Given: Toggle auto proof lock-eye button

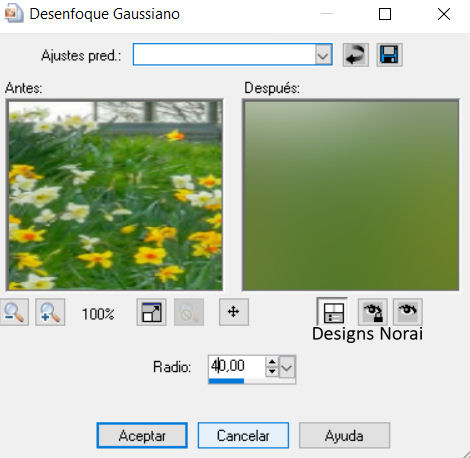Looking at the screenshot, I should click(x=372, y=311).
